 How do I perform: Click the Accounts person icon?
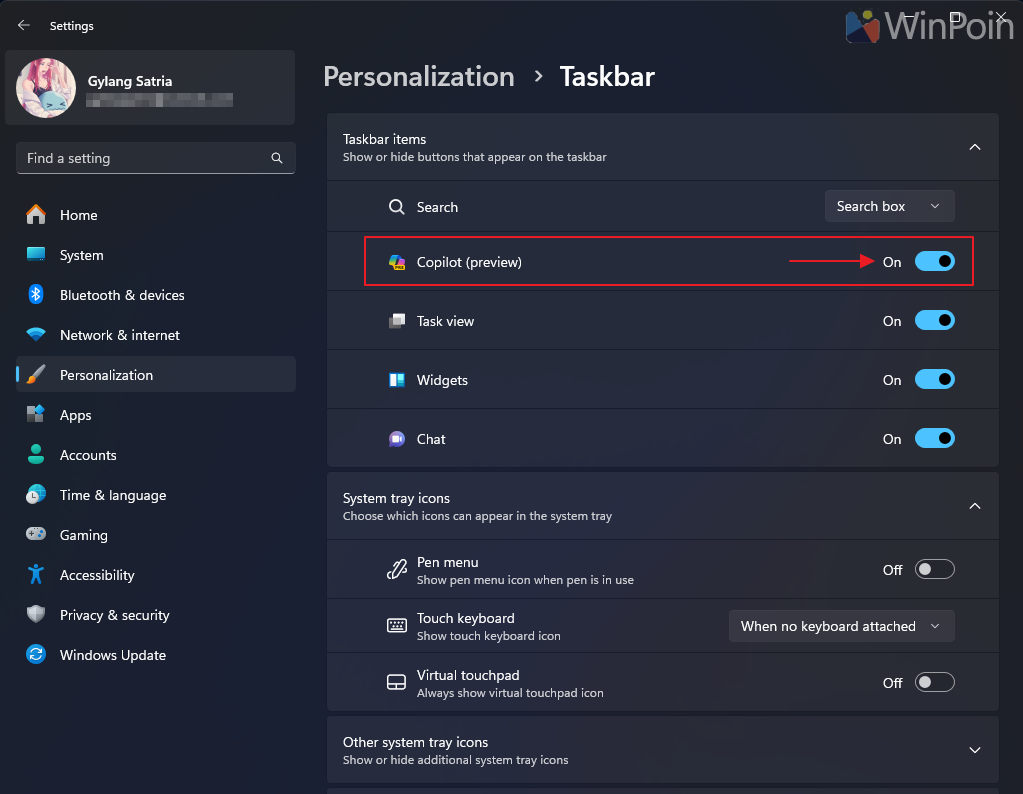point(36,455)
